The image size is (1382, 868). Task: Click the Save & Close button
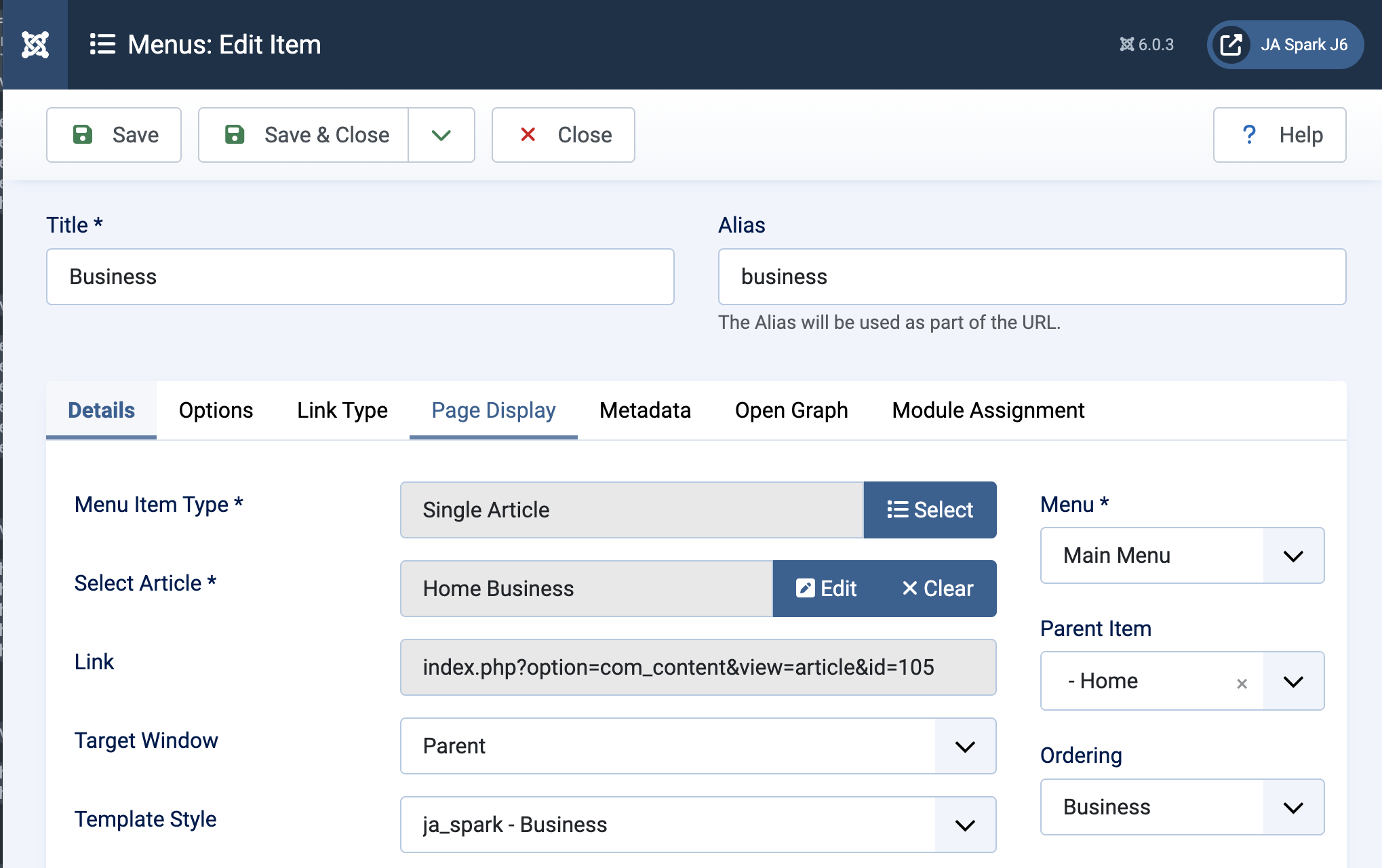click(x=303, y=135)
